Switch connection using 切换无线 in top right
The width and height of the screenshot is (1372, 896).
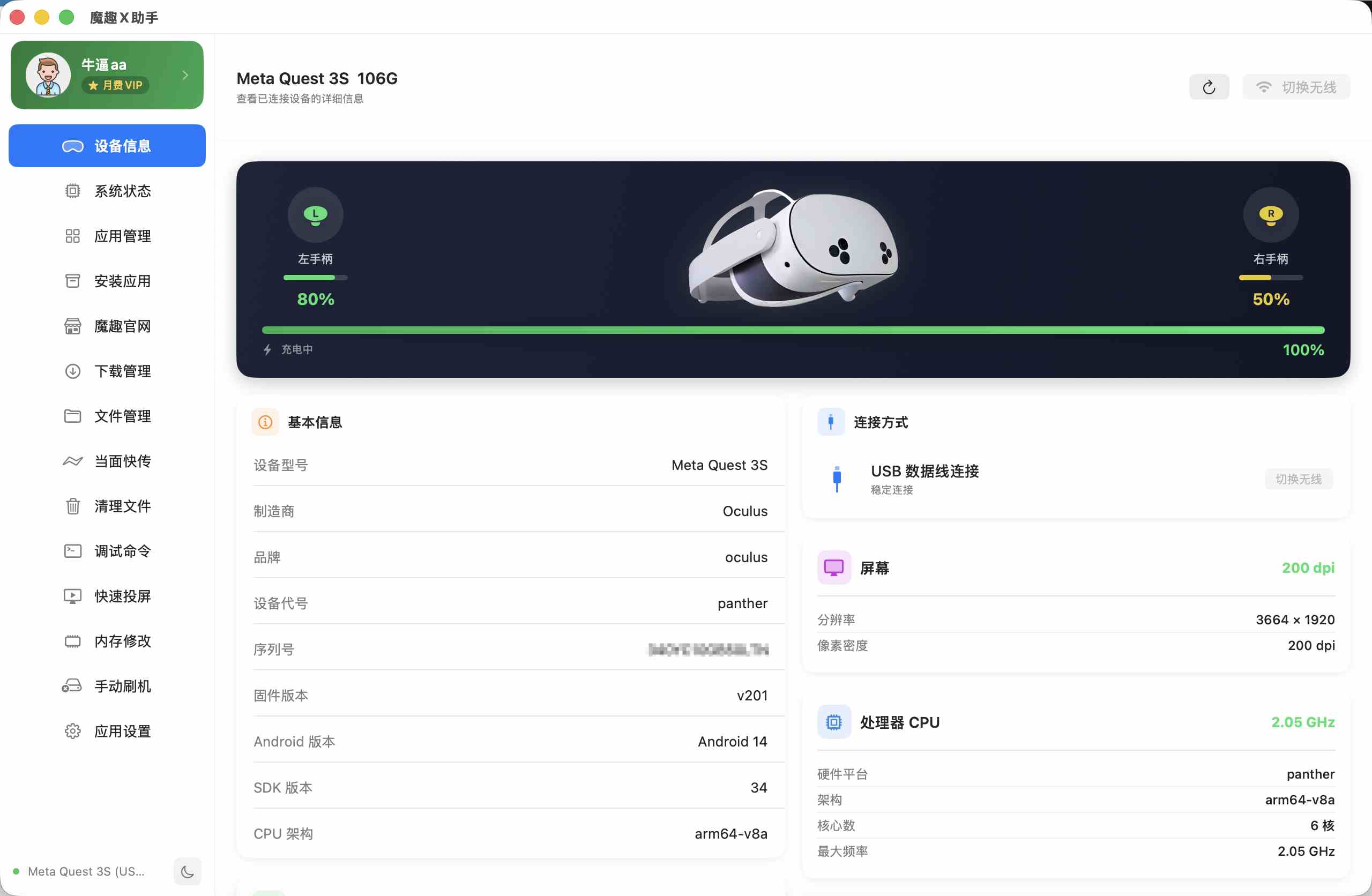click(1296, 86)
